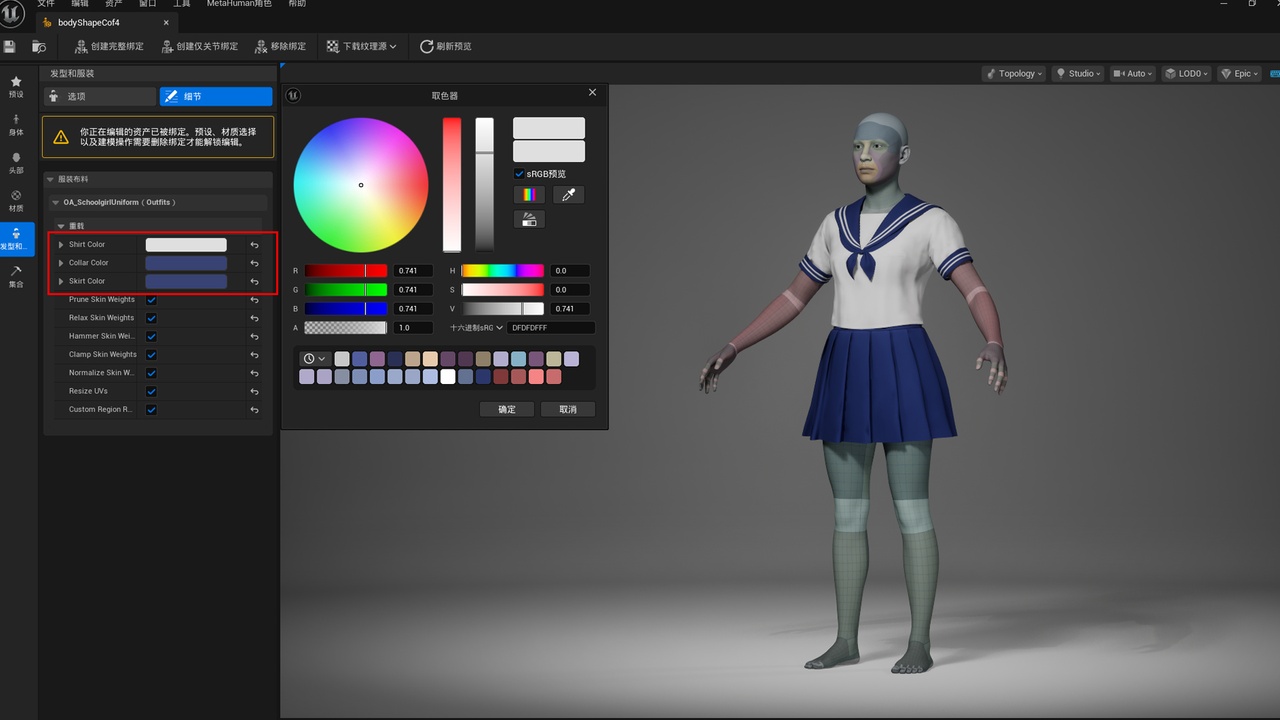Select the bodyShapeCof4 document tab
This screenshot has height=720, width=1280.
105,22
